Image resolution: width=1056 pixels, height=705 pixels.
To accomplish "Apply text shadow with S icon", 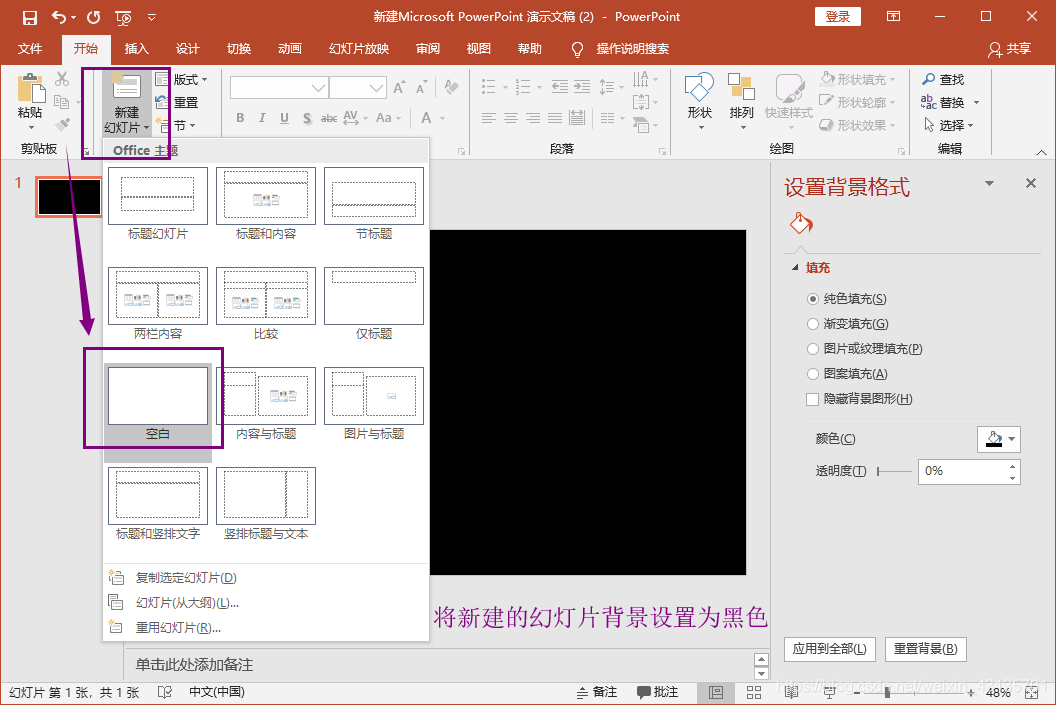I will point(307,118).
